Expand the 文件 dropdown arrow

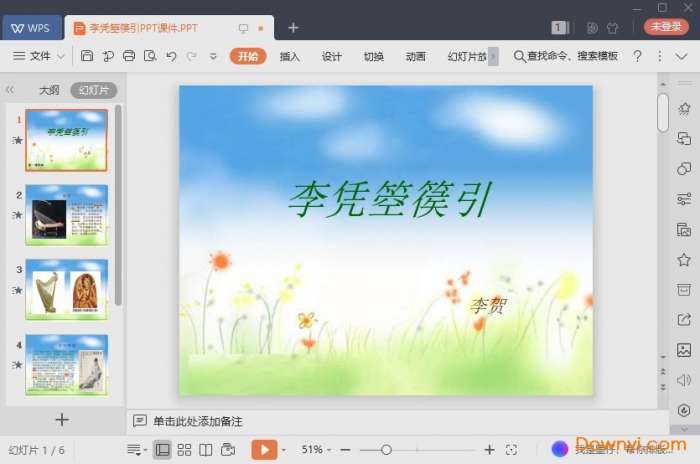(61, 56)
